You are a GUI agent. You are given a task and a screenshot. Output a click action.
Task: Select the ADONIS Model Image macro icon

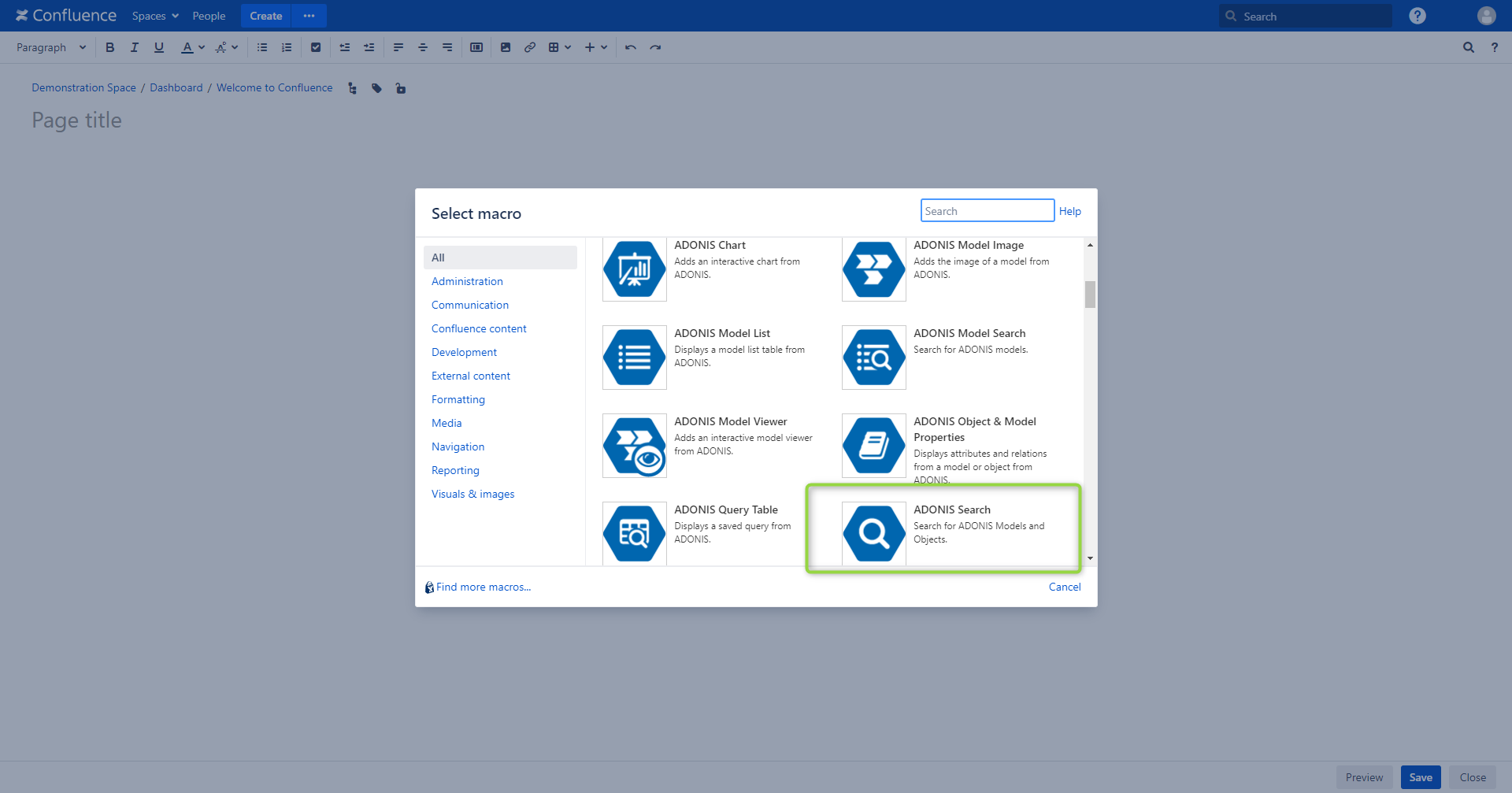(x=873, y=269)
